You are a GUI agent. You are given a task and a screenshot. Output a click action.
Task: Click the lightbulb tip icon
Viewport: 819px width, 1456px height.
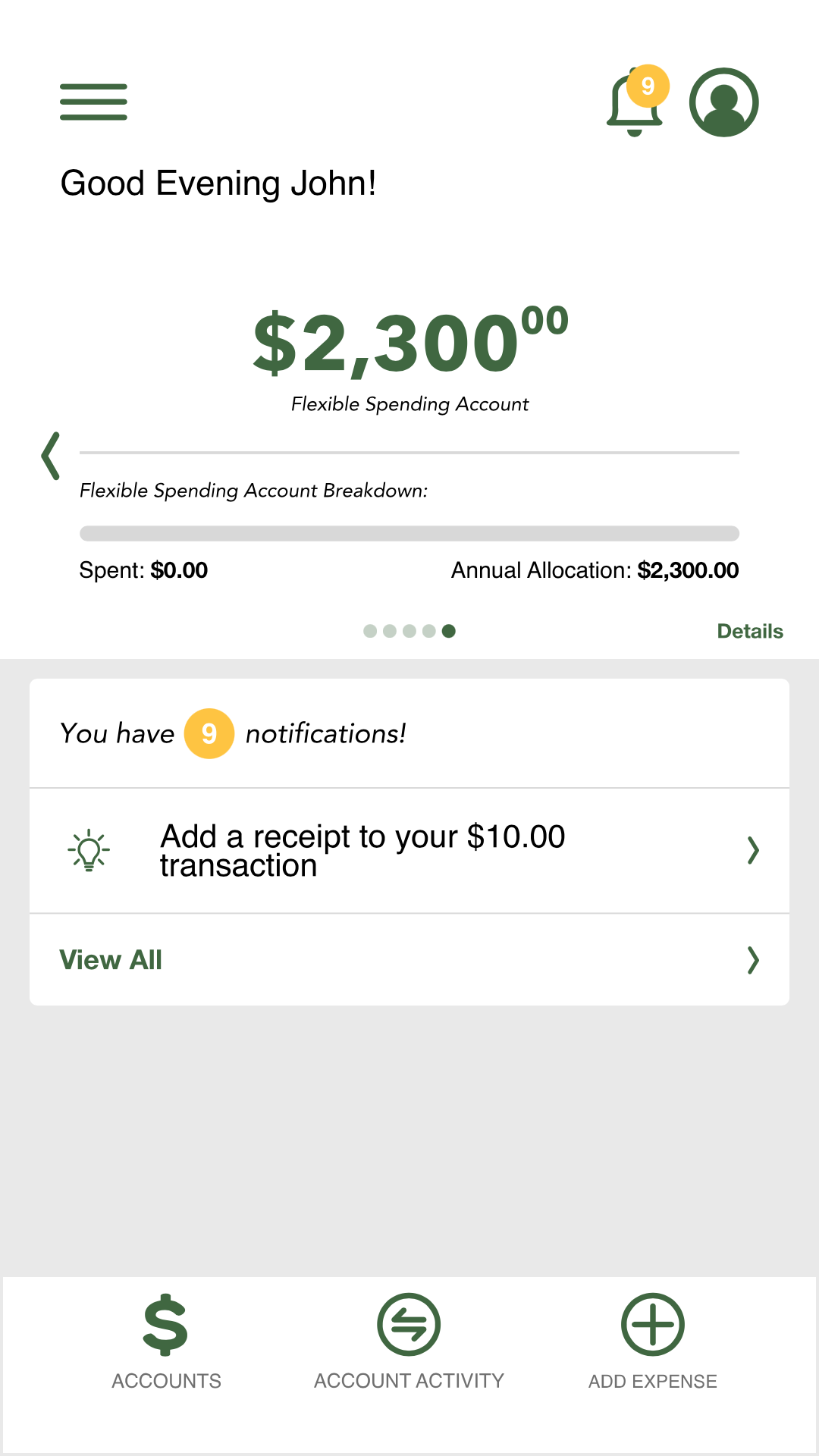point(89,850)
